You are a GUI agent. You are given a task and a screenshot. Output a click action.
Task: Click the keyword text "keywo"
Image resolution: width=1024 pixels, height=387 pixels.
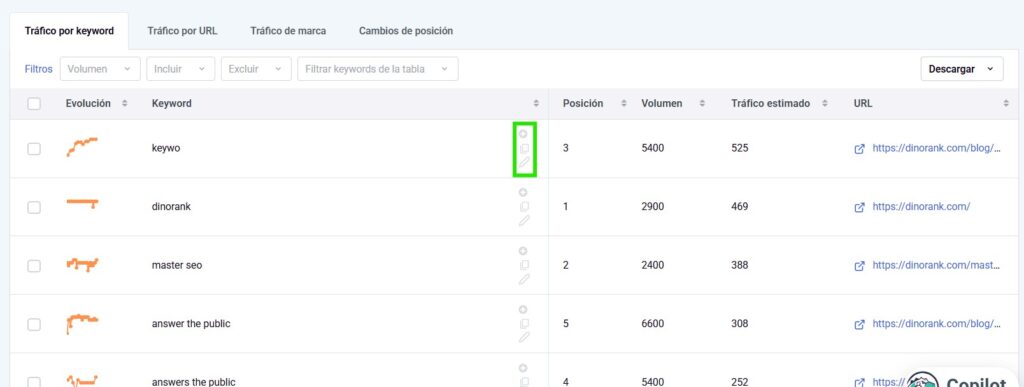(x=166, y=149)
